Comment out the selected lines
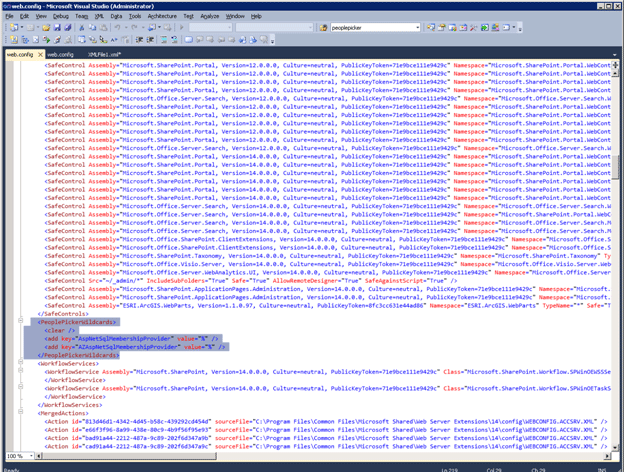The image size is (624, 472). coord(164,39)
